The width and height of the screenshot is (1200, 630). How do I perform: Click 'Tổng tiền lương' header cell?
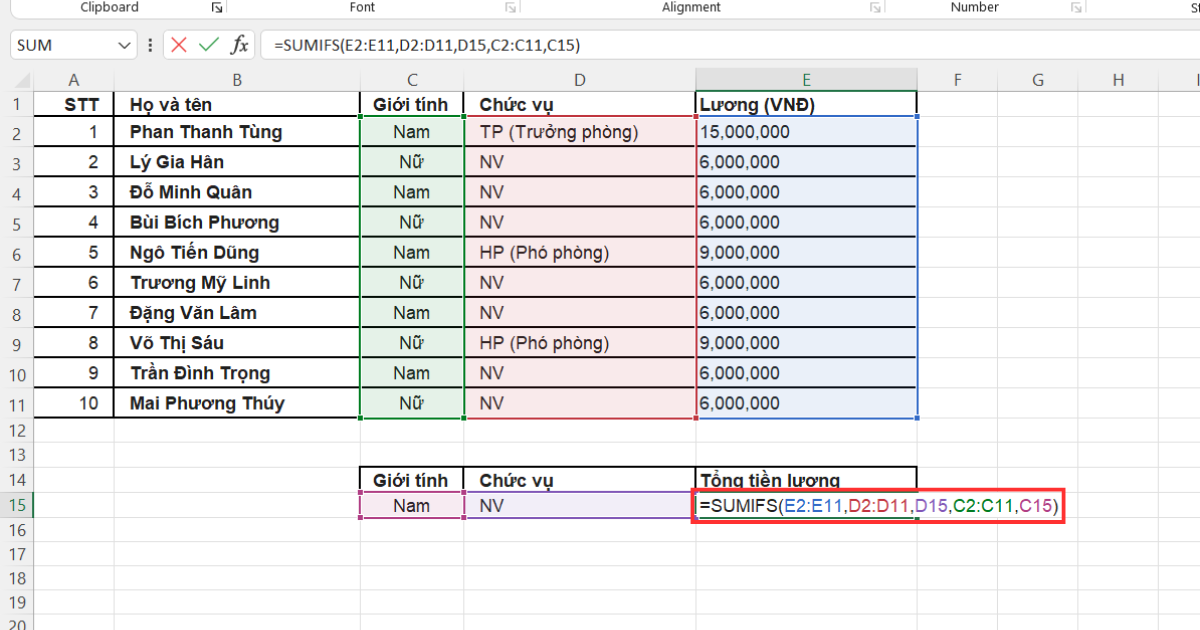pyautogui.click(x=807, y=480)
